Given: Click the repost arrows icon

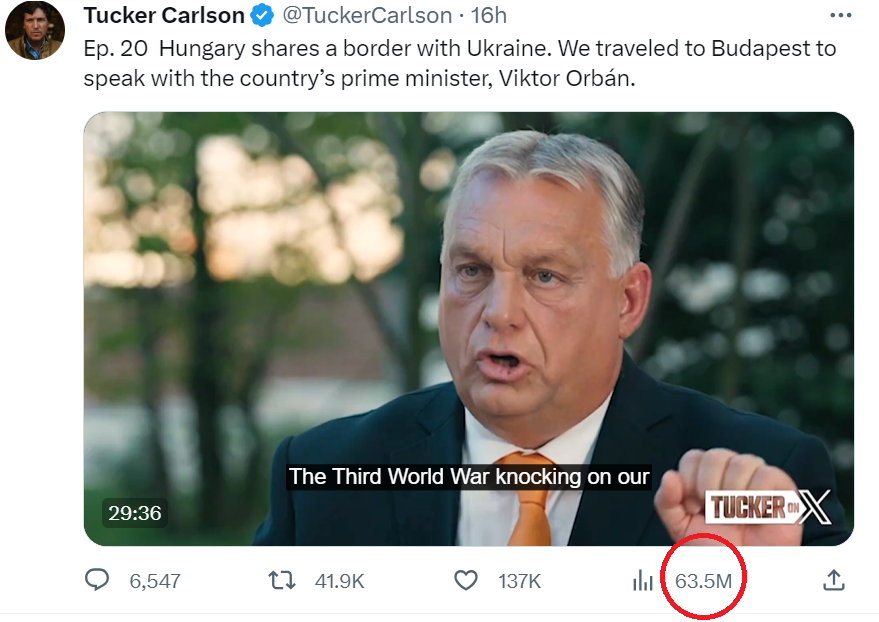Looking at the screenshot, I should [281, 581].
